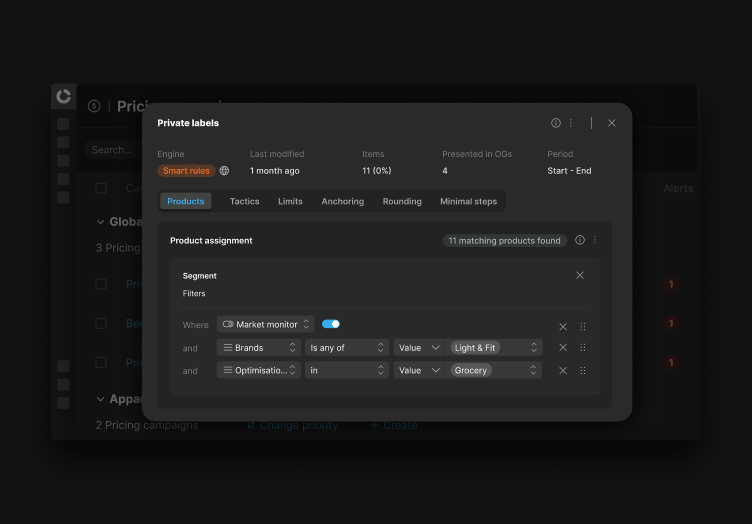Click the app logo in background sidebar
Screen dimensions: 752x524
tap(63, 96)
